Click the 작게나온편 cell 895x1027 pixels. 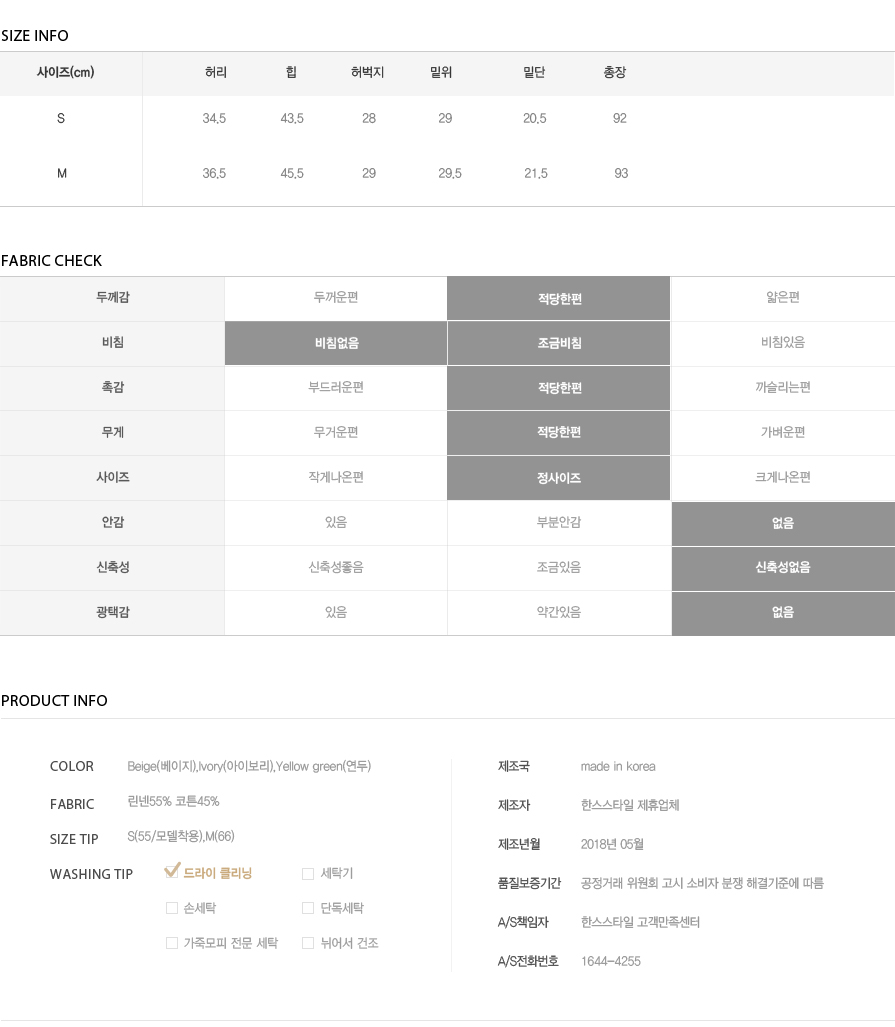(x=336, y=477)
